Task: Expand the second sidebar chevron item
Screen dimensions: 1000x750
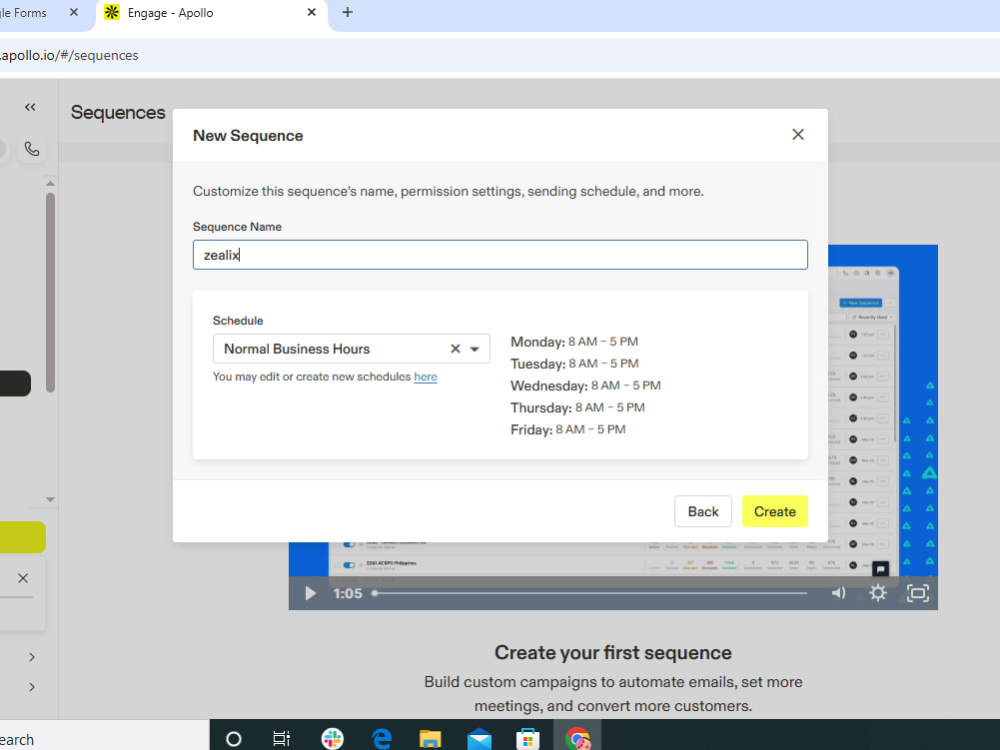Action: [32, 687]
